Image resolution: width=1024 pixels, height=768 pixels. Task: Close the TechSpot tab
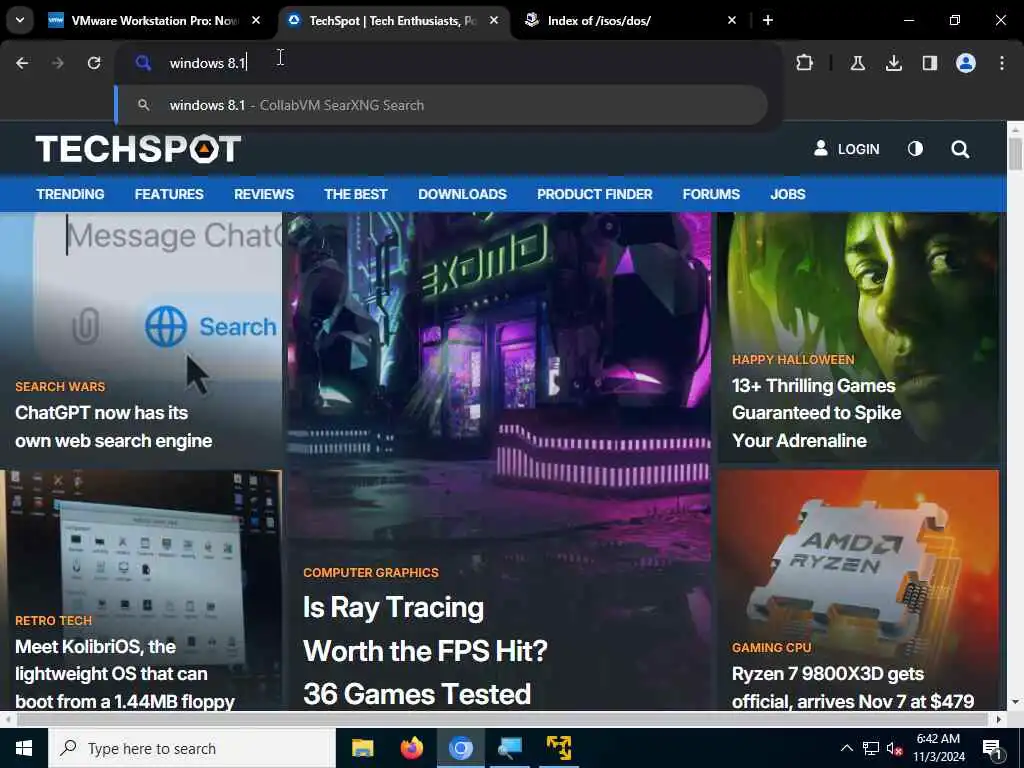coord(494,20)
